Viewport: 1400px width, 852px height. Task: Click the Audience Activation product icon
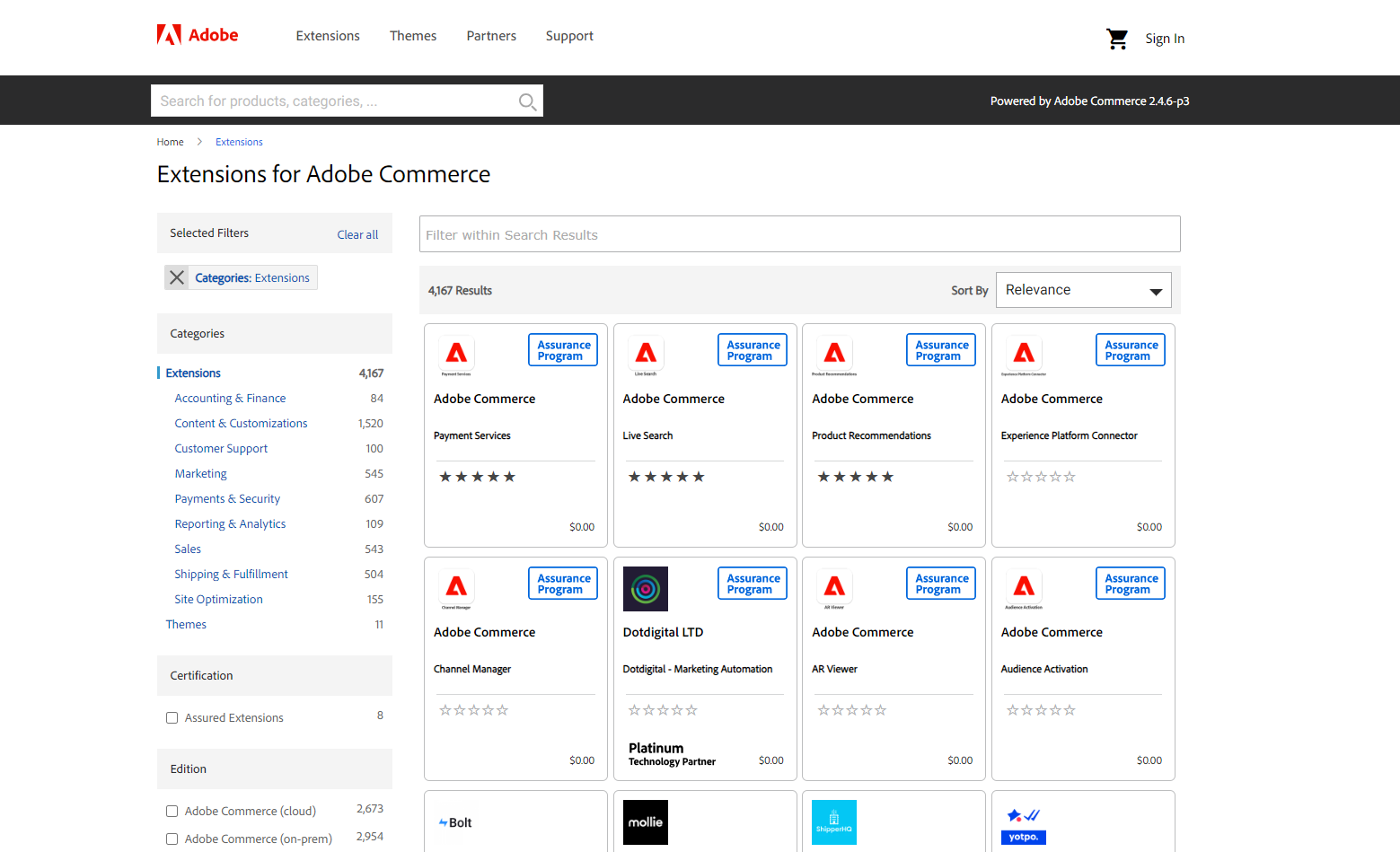pos(1024,589)
